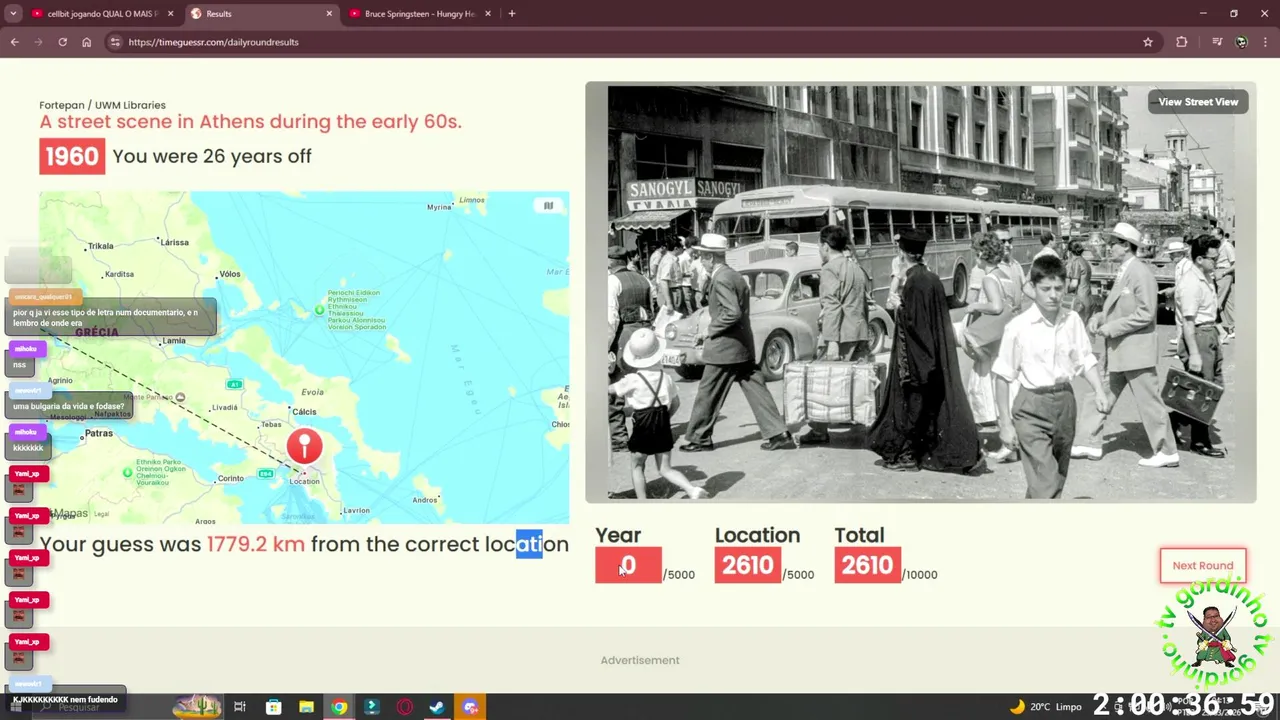This screenshot has height=720, width=1280.
Task: Click Vólos label on the map
Action: 230,274
